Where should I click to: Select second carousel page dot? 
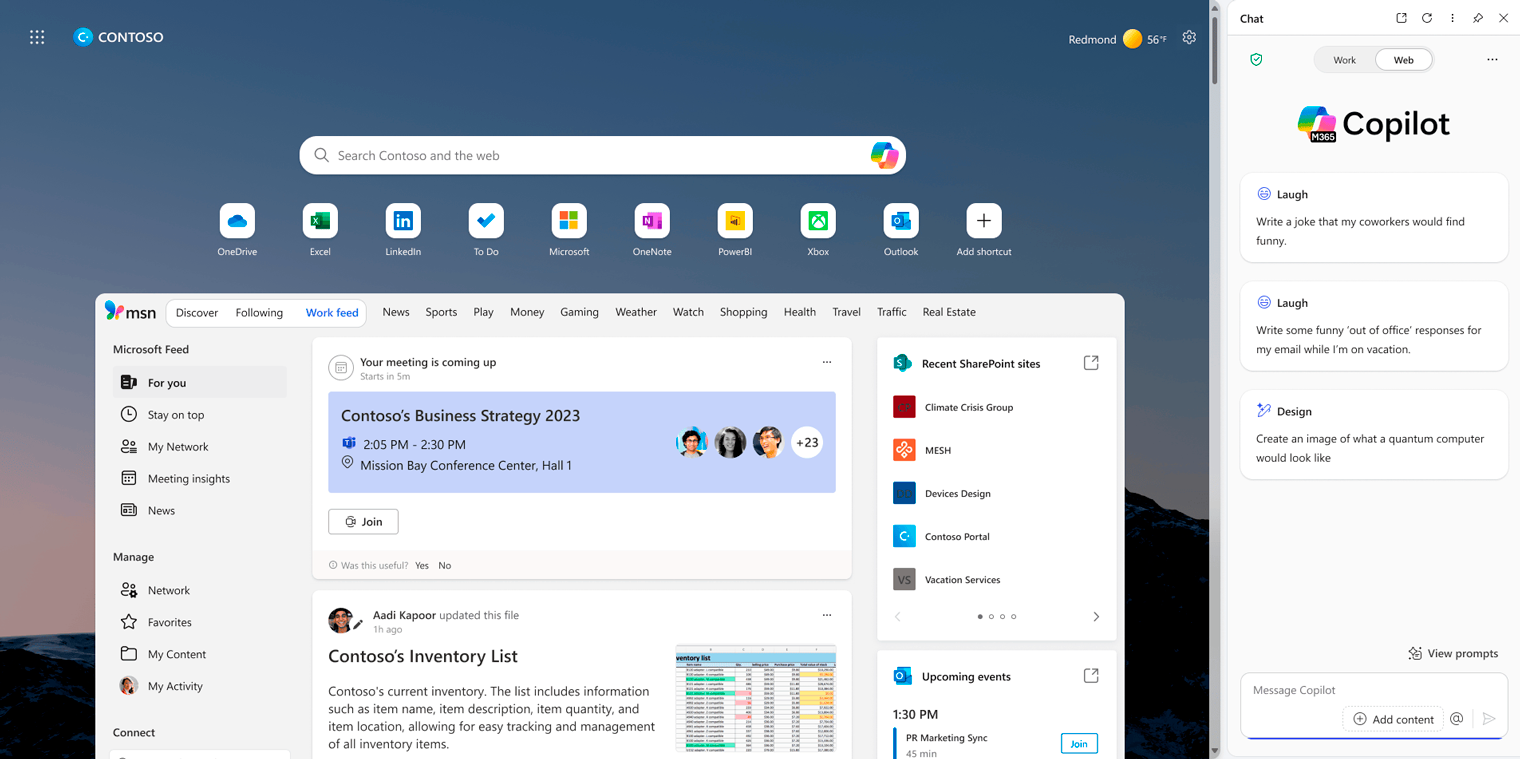click(x=991, y=617)
